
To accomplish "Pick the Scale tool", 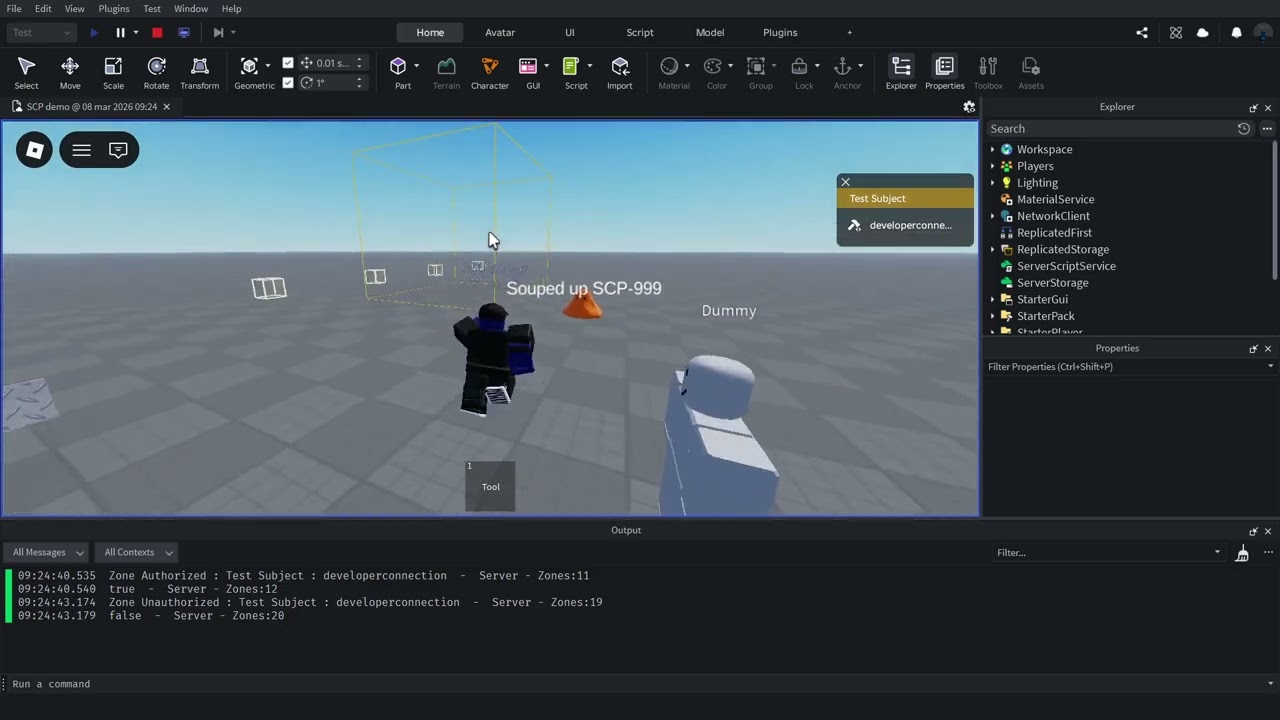I will 113,72.
